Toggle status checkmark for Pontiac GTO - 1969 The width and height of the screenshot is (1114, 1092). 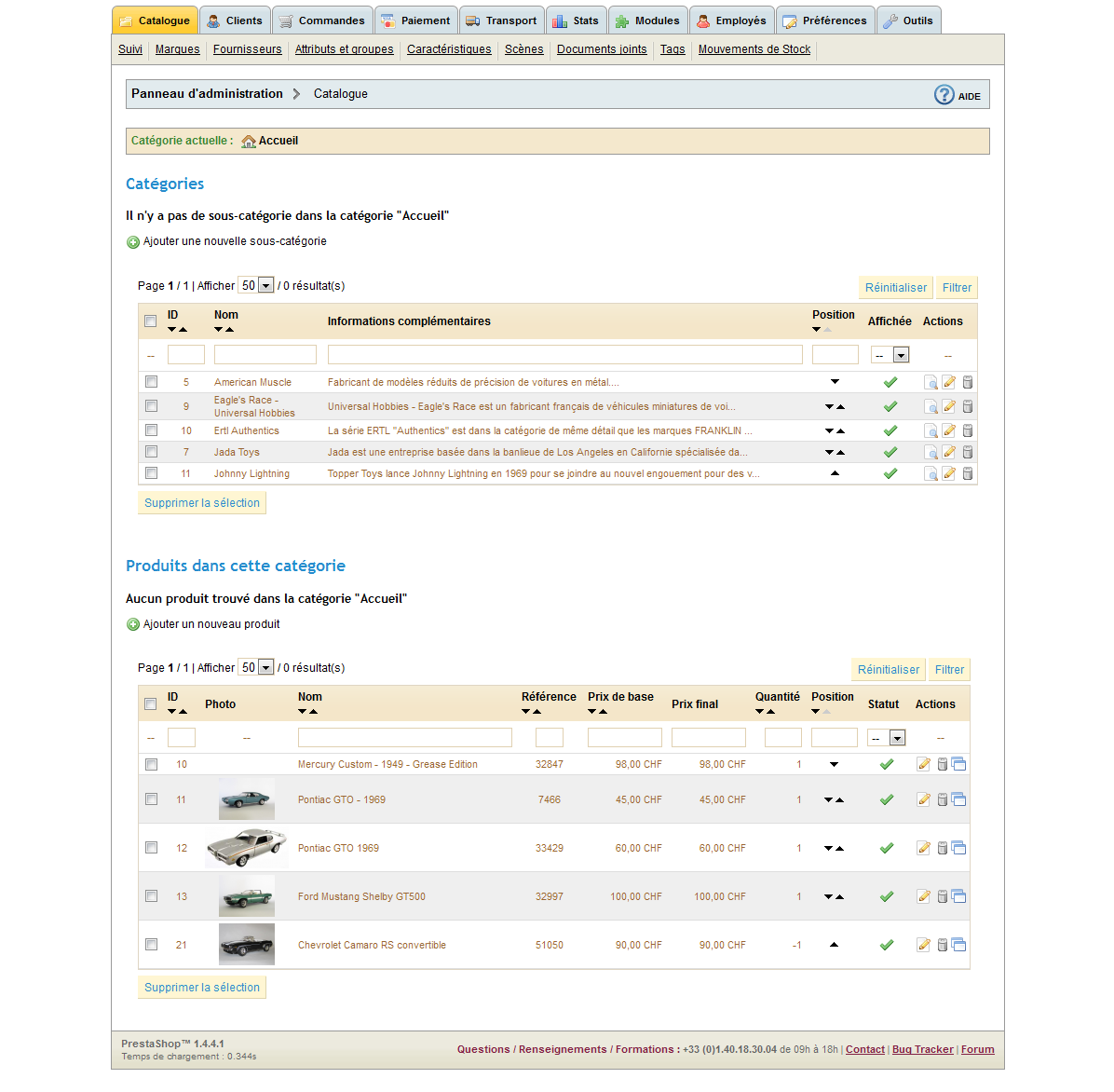click(886, 800)
